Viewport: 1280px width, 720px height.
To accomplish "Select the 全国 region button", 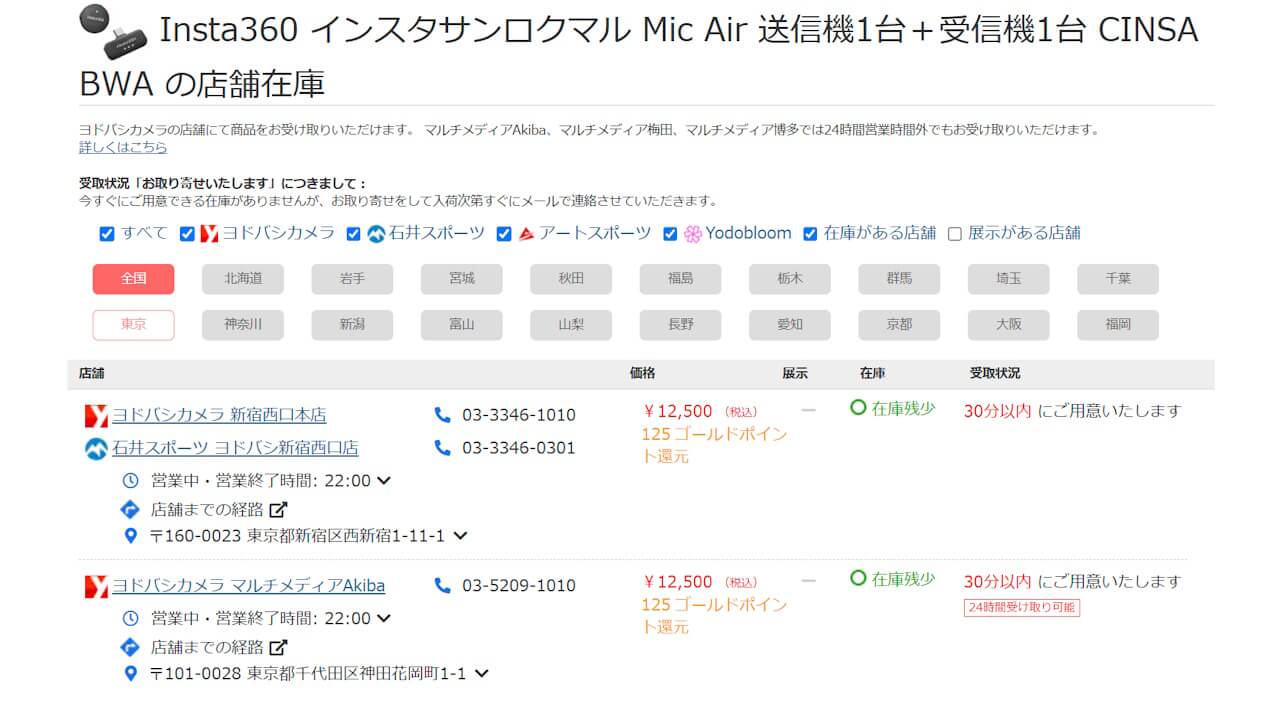I will pyautogui.click(x=133, y=279).
